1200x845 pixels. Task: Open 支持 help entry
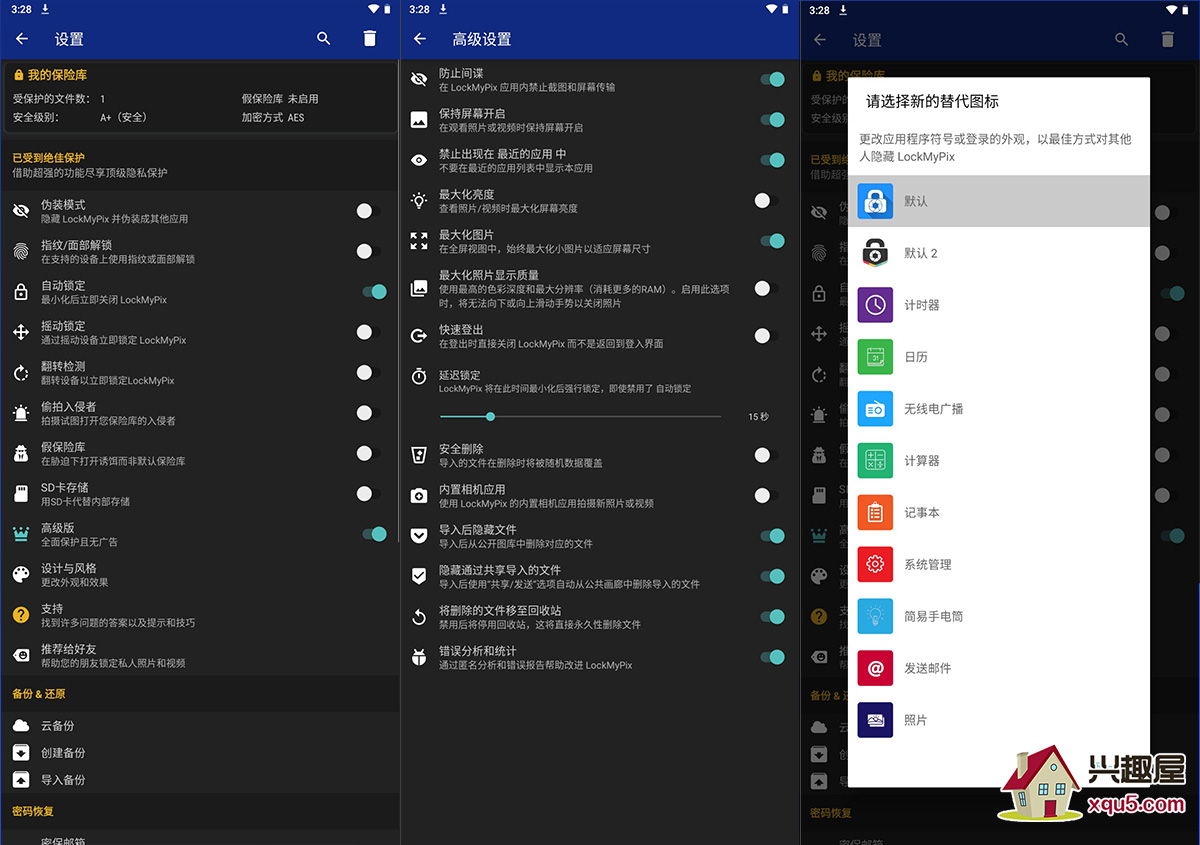200,615
